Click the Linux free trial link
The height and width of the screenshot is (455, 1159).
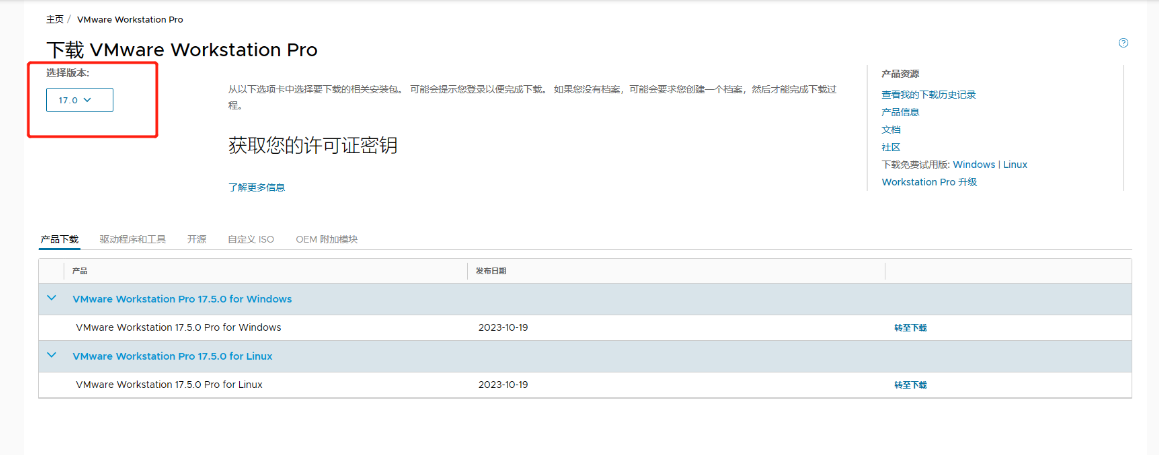[x=1015, y=165]
